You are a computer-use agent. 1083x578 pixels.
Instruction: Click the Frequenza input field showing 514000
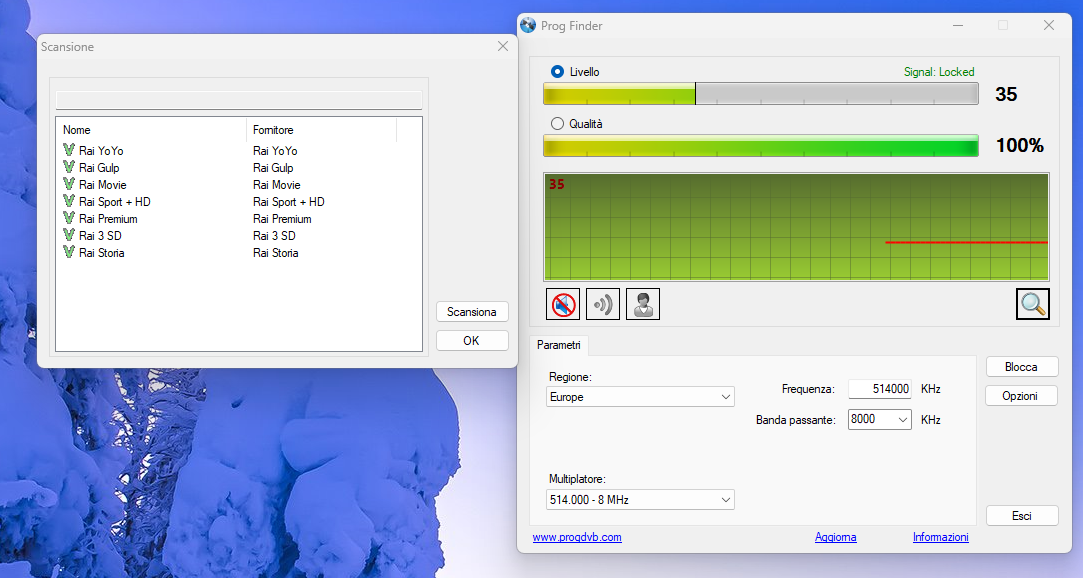coord(879,389)
